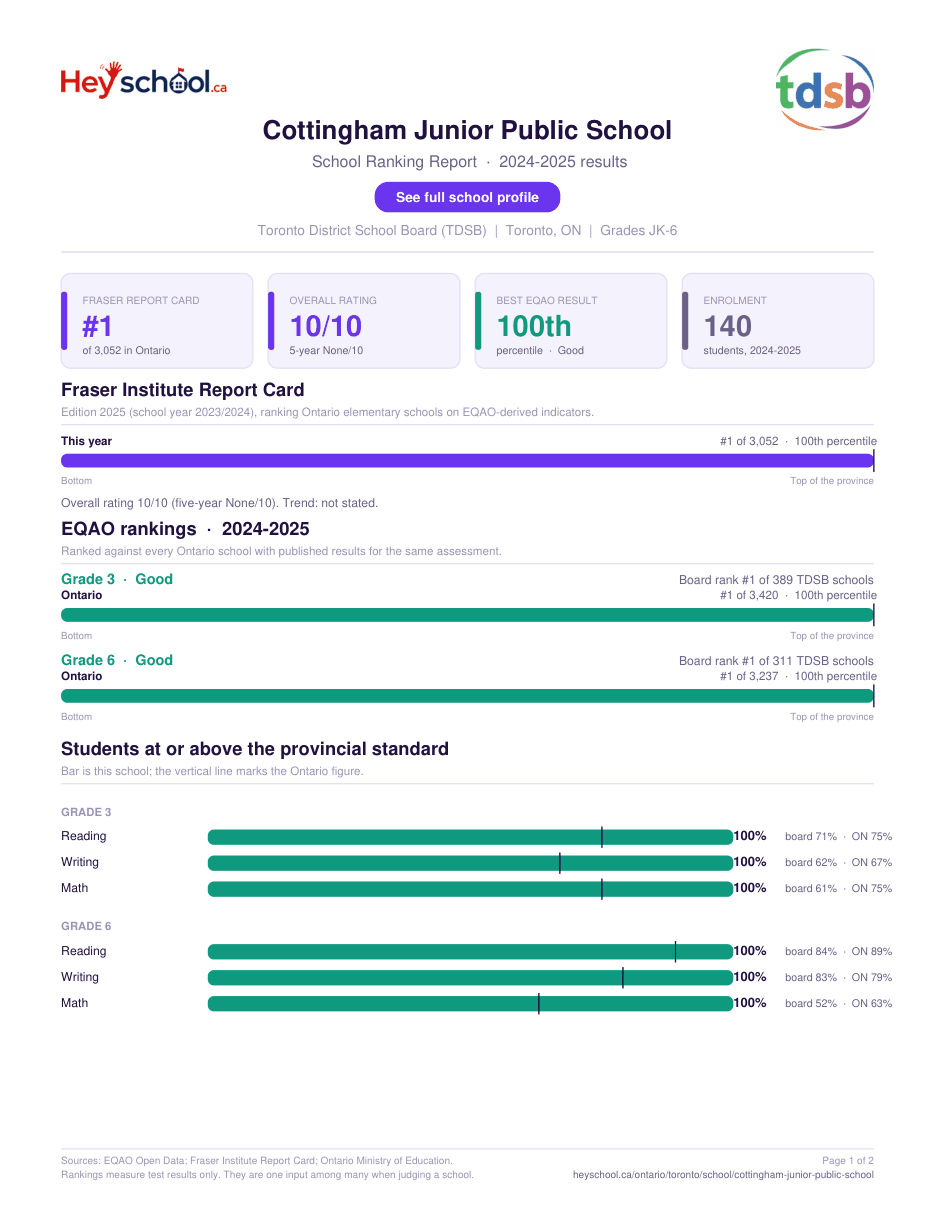The width and height of the screenshot is (935, 1210).
Task: Click 'Board rank #1 of 311 TDSB schools'
Action: (776, 661)
